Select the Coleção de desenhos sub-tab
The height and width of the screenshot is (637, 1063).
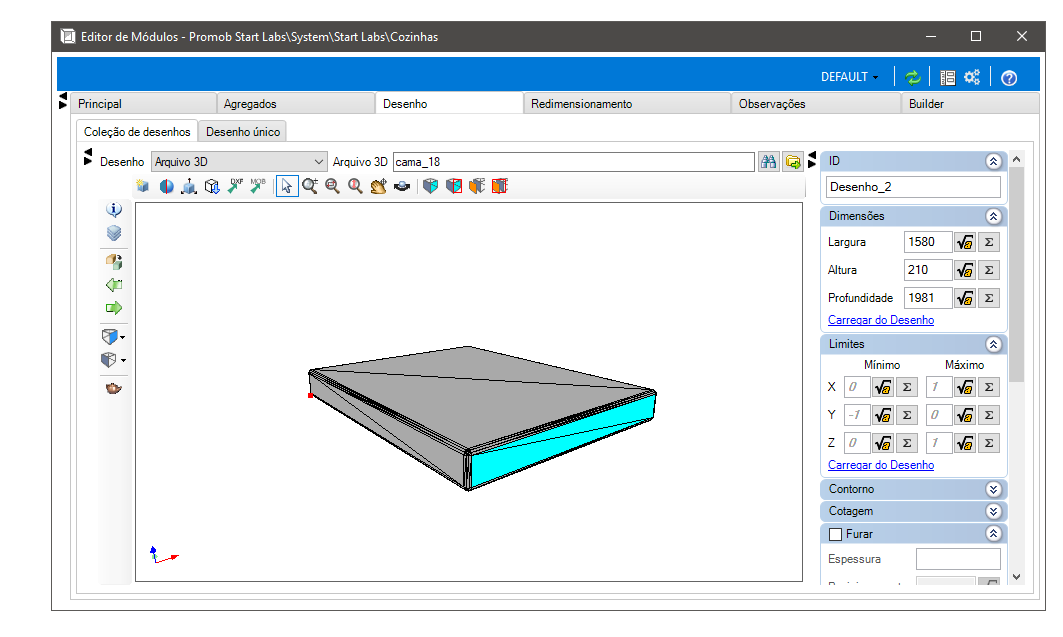point(137,131)
